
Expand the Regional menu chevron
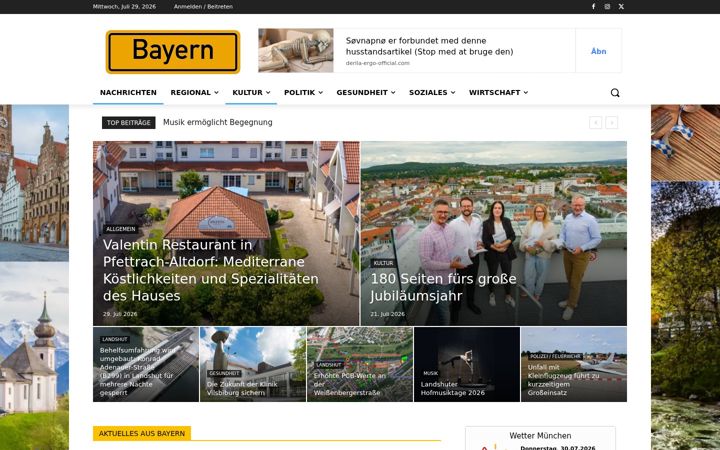216,93
